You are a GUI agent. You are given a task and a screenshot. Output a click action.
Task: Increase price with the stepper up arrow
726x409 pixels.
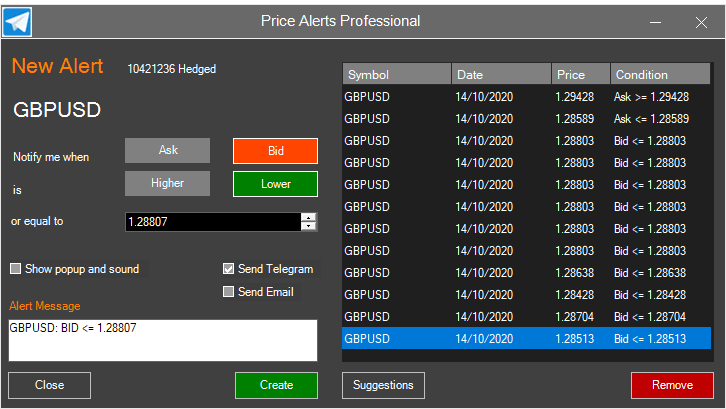click(309, 218)
